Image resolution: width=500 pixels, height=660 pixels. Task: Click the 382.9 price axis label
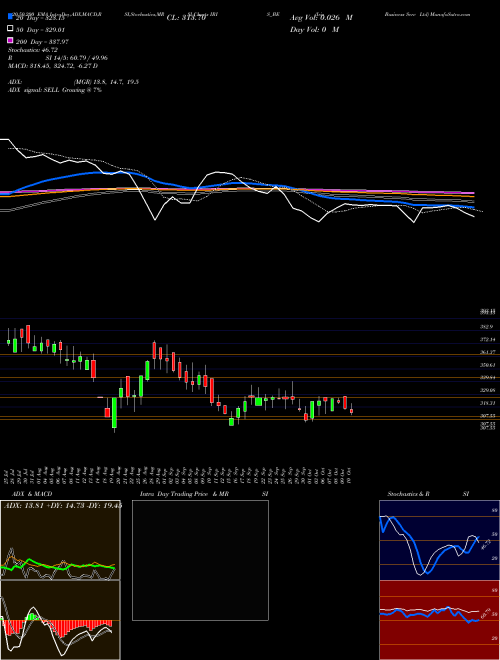pos(489,327)
